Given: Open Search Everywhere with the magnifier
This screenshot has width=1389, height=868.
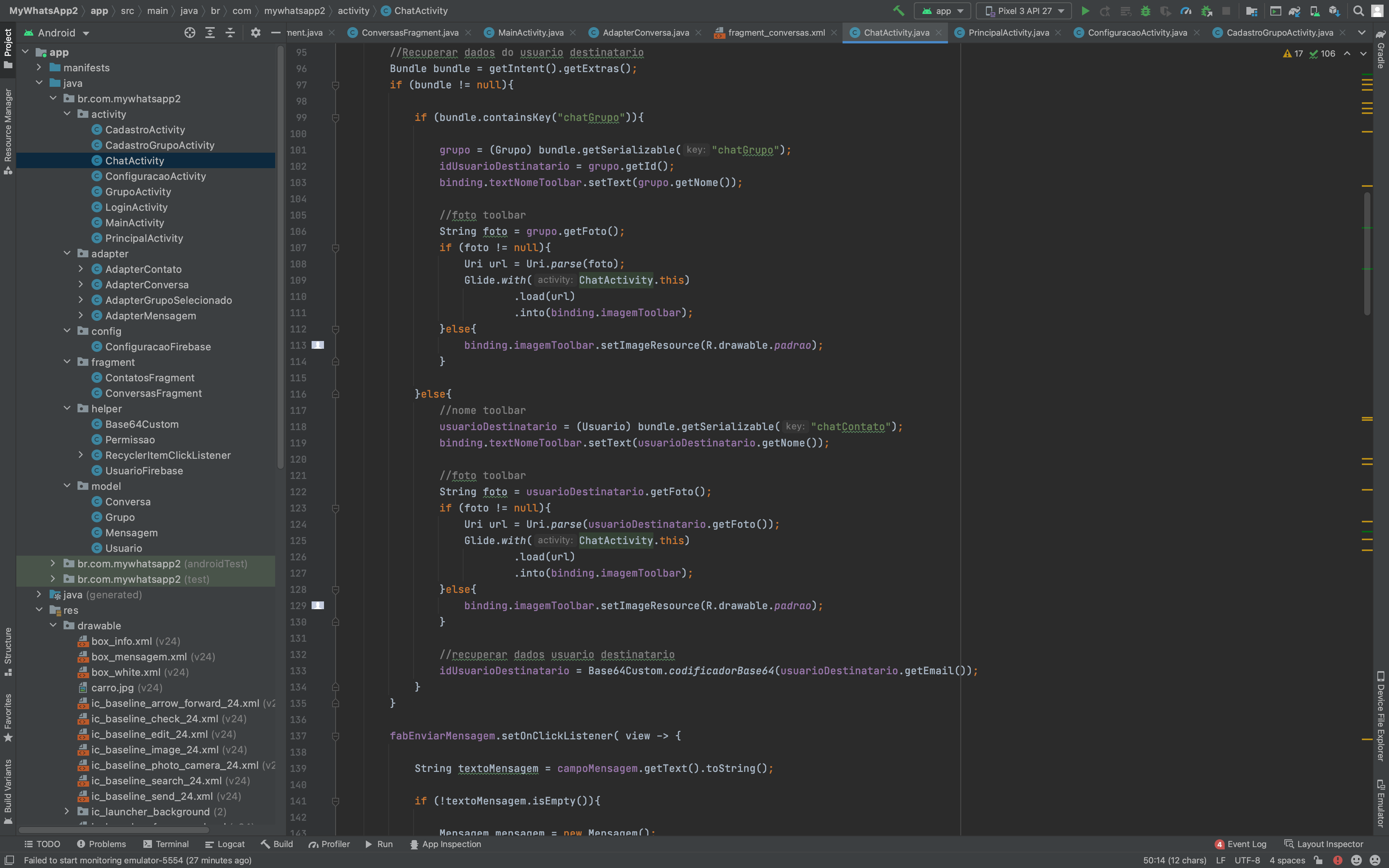Looking at the screenshot, I should (x=1358, y=10).
